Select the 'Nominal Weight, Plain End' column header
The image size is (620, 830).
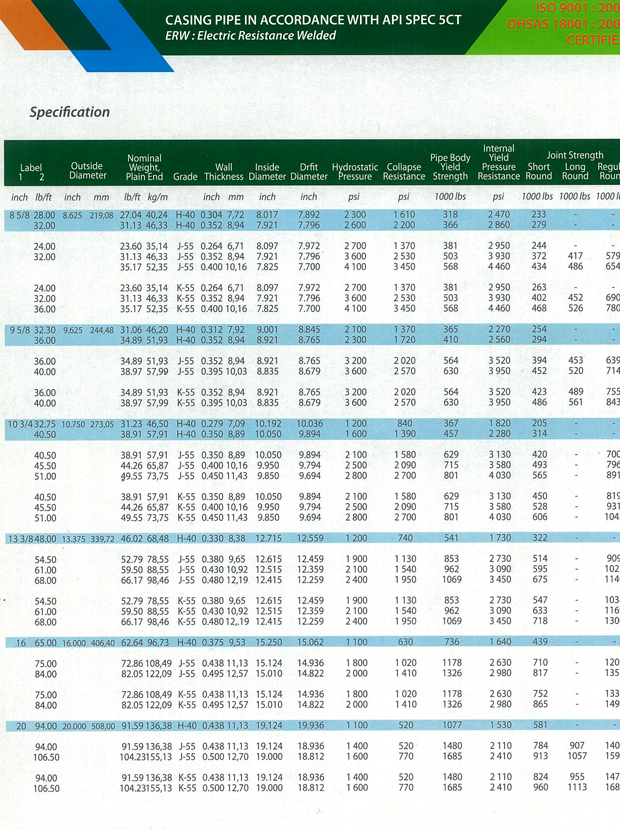(x=144, y=167)
